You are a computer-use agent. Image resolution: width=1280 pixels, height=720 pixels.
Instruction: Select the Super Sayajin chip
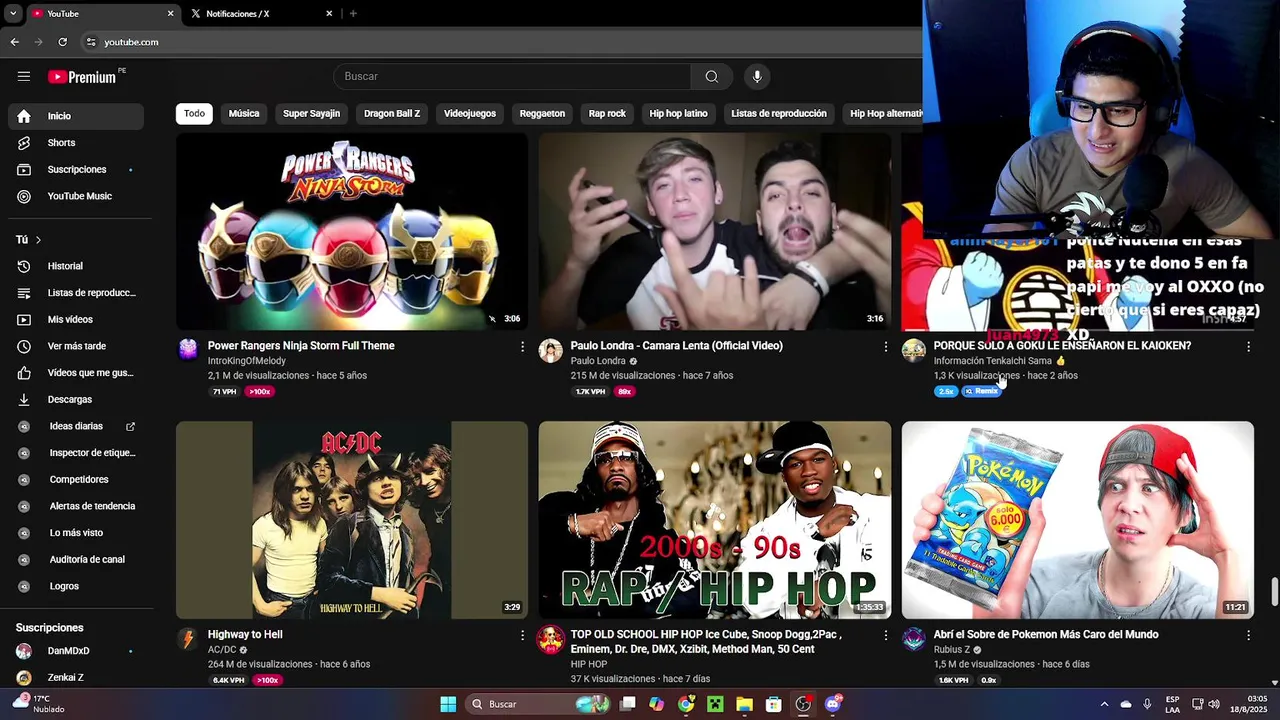[311, 113]
